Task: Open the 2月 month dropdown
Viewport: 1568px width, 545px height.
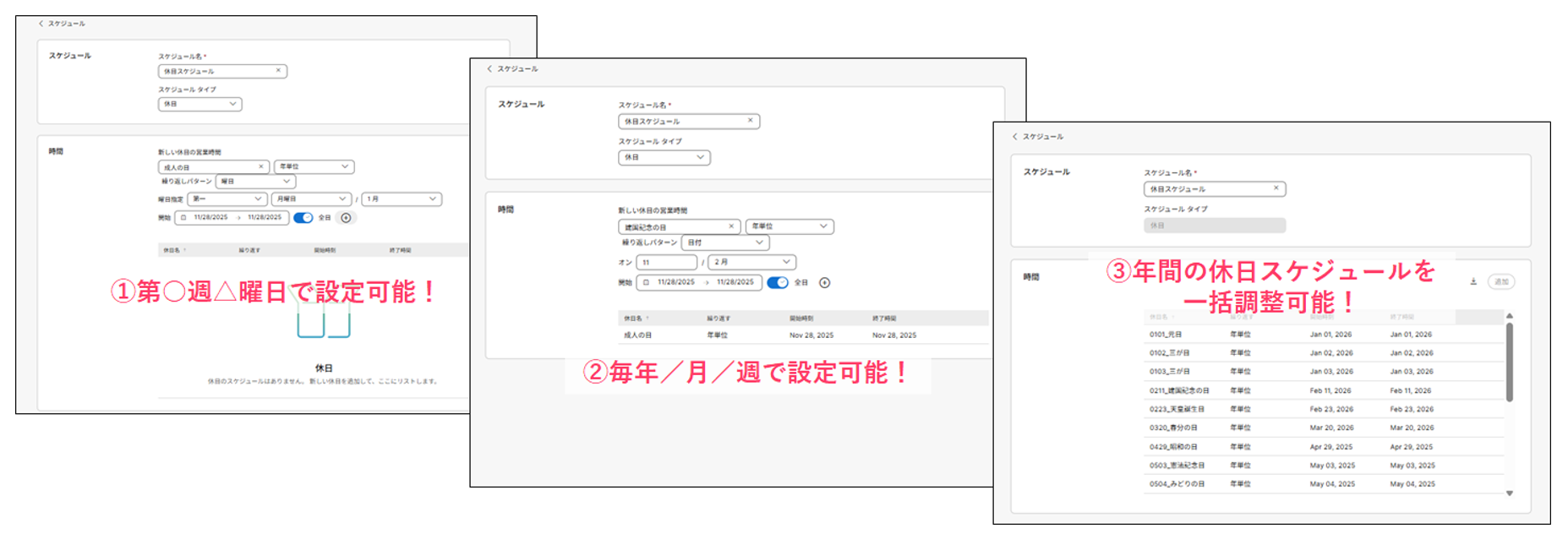Action: [751, 262]
